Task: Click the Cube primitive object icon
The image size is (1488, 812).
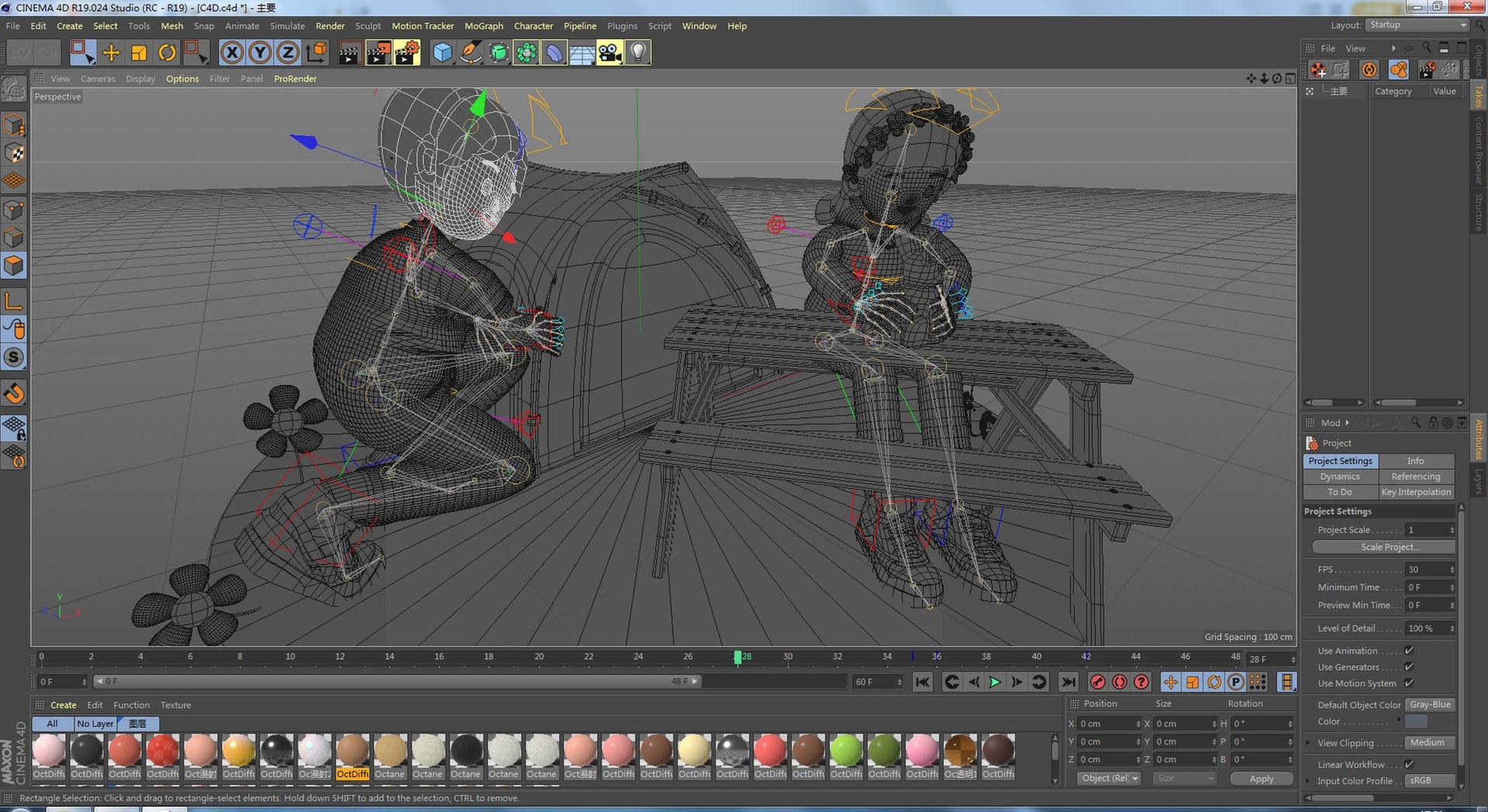Action: pos(442,53)
